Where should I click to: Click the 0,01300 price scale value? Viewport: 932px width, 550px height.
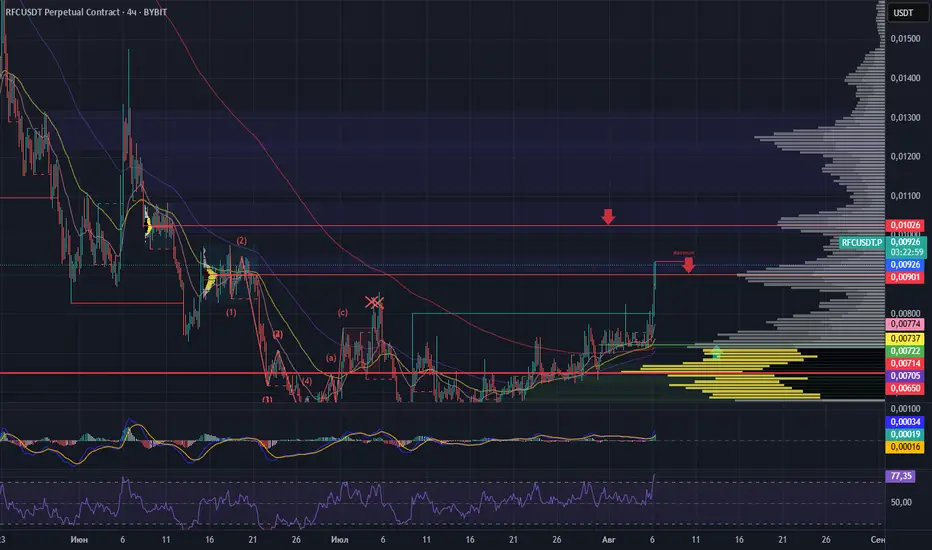905,117
